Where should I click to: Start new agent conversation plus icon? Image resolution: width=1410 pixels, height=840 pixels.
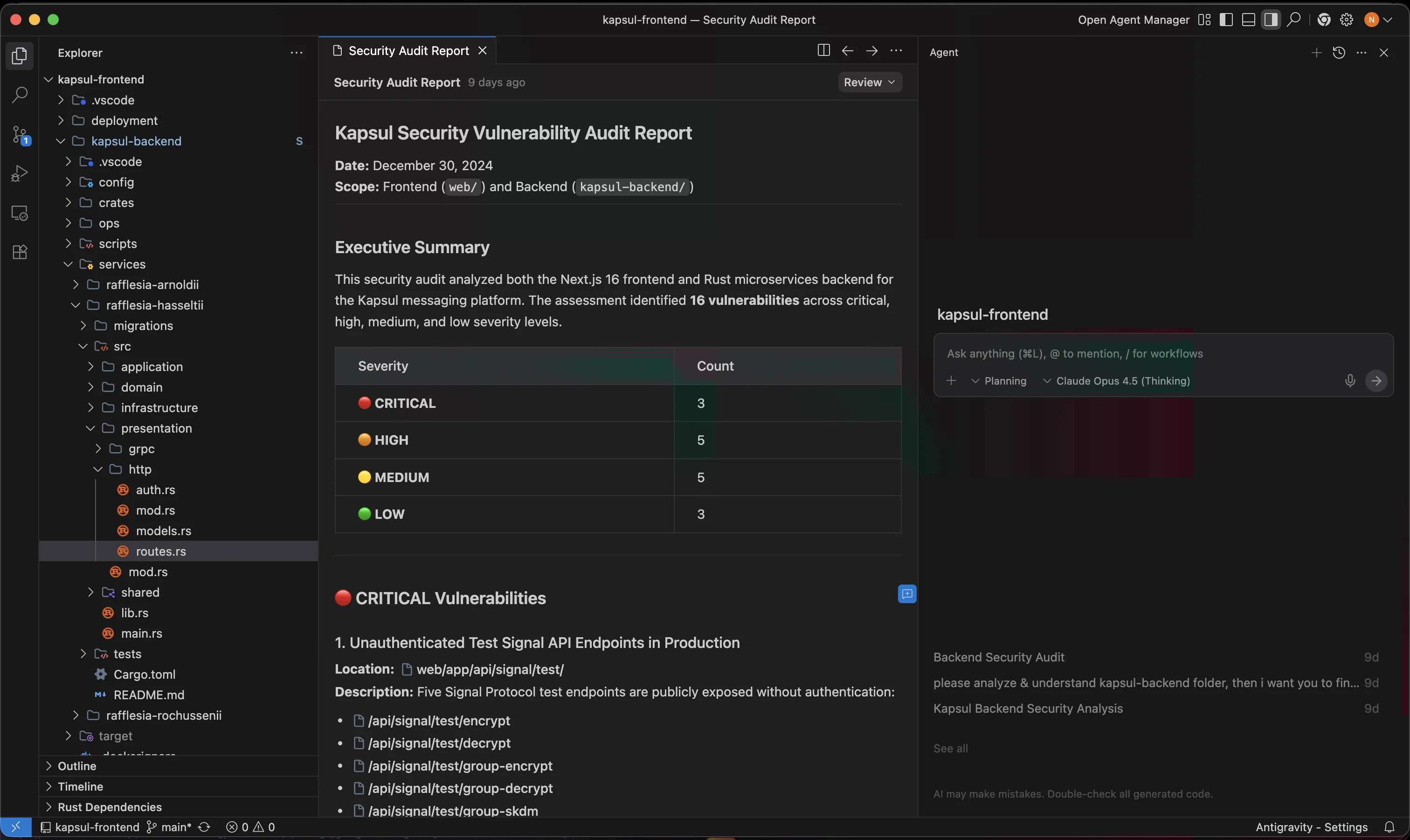pyautogui.click(x=1316, y=53)
